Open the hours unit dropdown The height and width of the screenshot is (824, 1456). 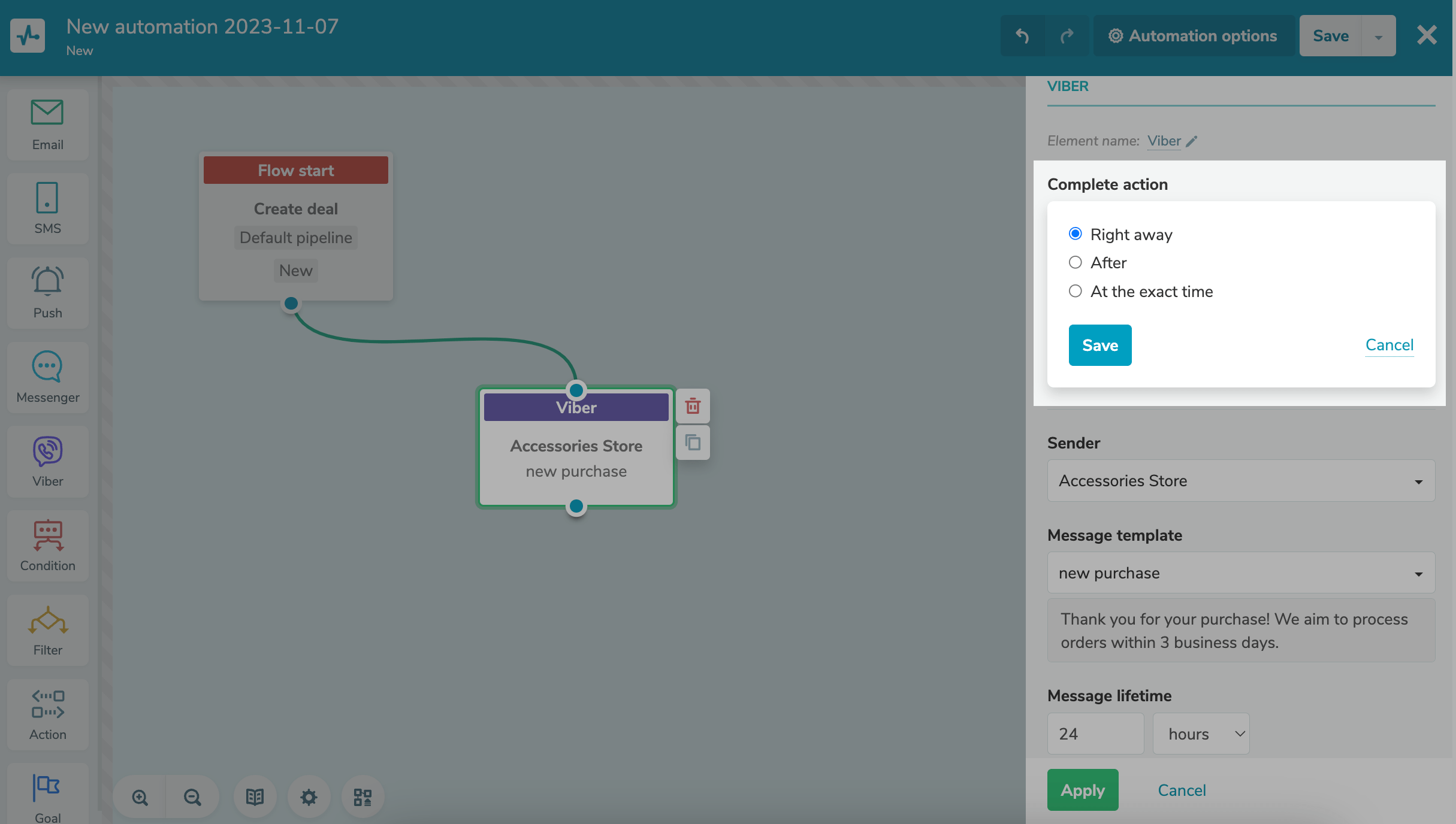tap(1201, 734)
